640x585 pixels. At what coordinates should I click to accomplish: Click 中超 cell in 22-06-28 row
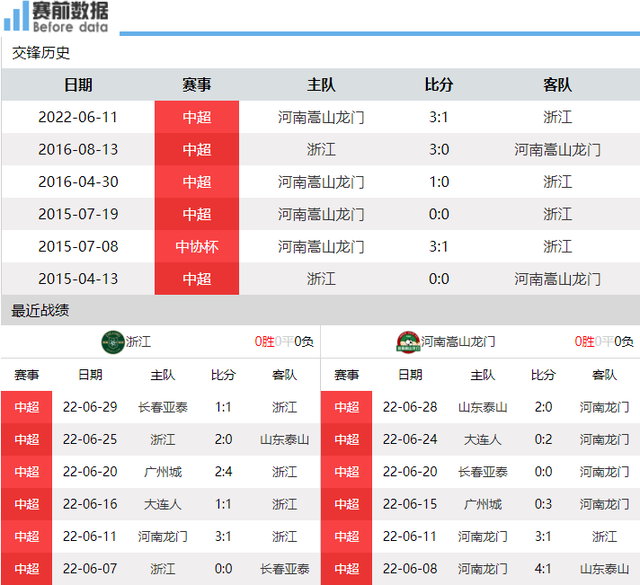coord(347,407)
